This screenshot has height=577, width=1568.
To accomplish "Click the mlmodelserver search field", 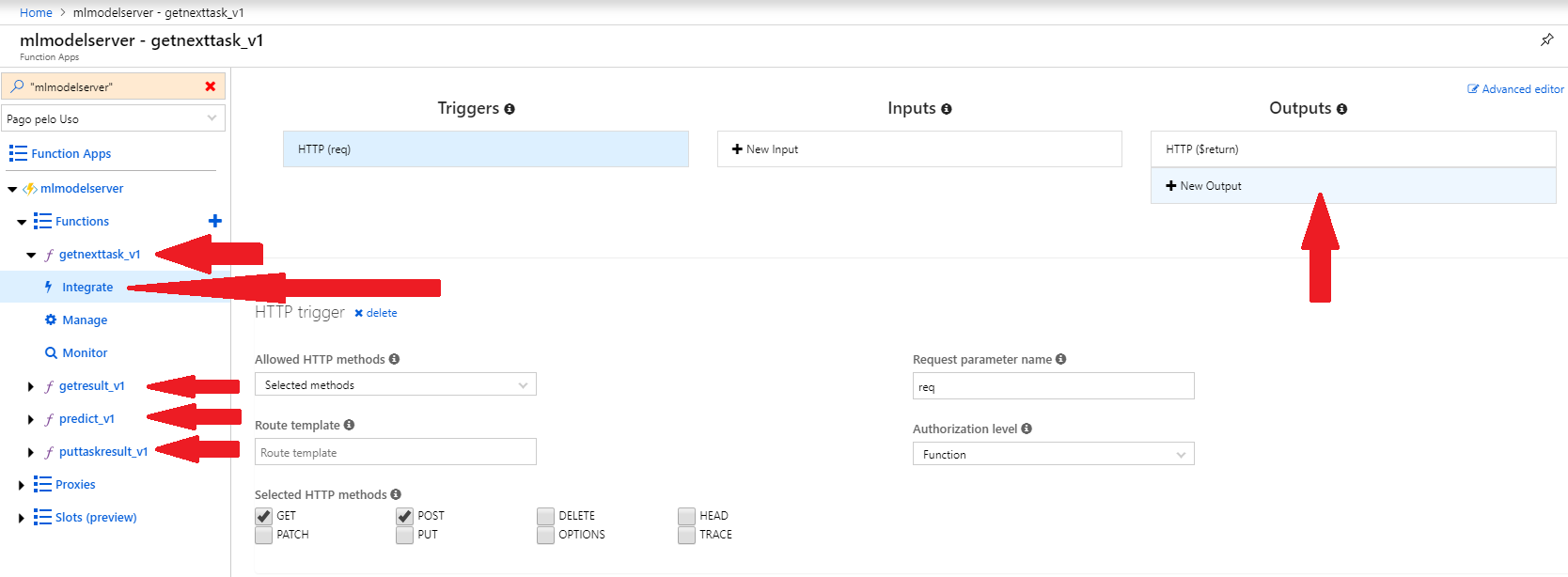I will (x=113, y=86).
